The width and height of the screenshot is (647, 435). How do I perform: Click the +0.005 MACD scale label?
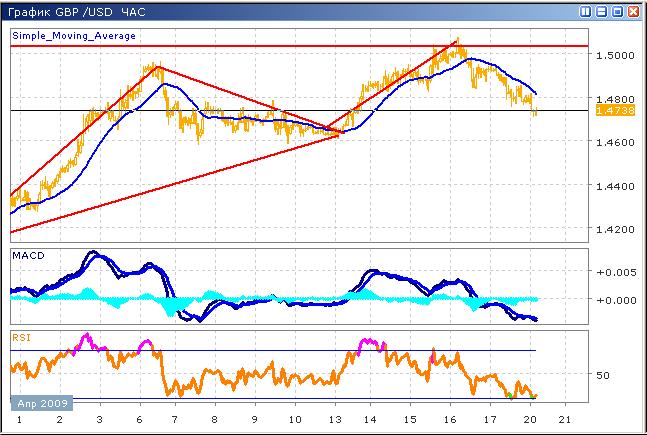612,272
